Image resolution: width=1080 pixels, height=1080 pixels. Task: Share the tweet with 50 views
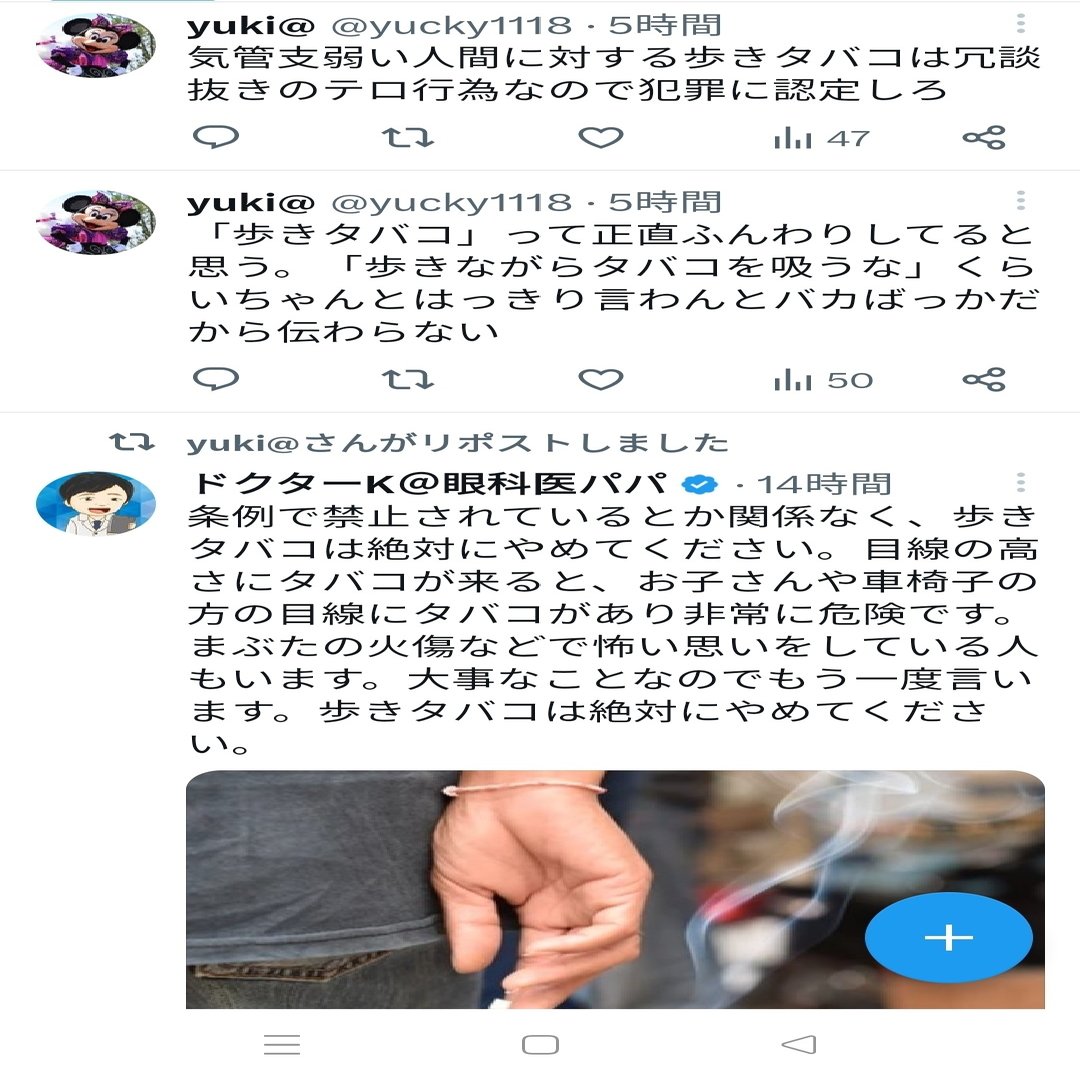984,380
